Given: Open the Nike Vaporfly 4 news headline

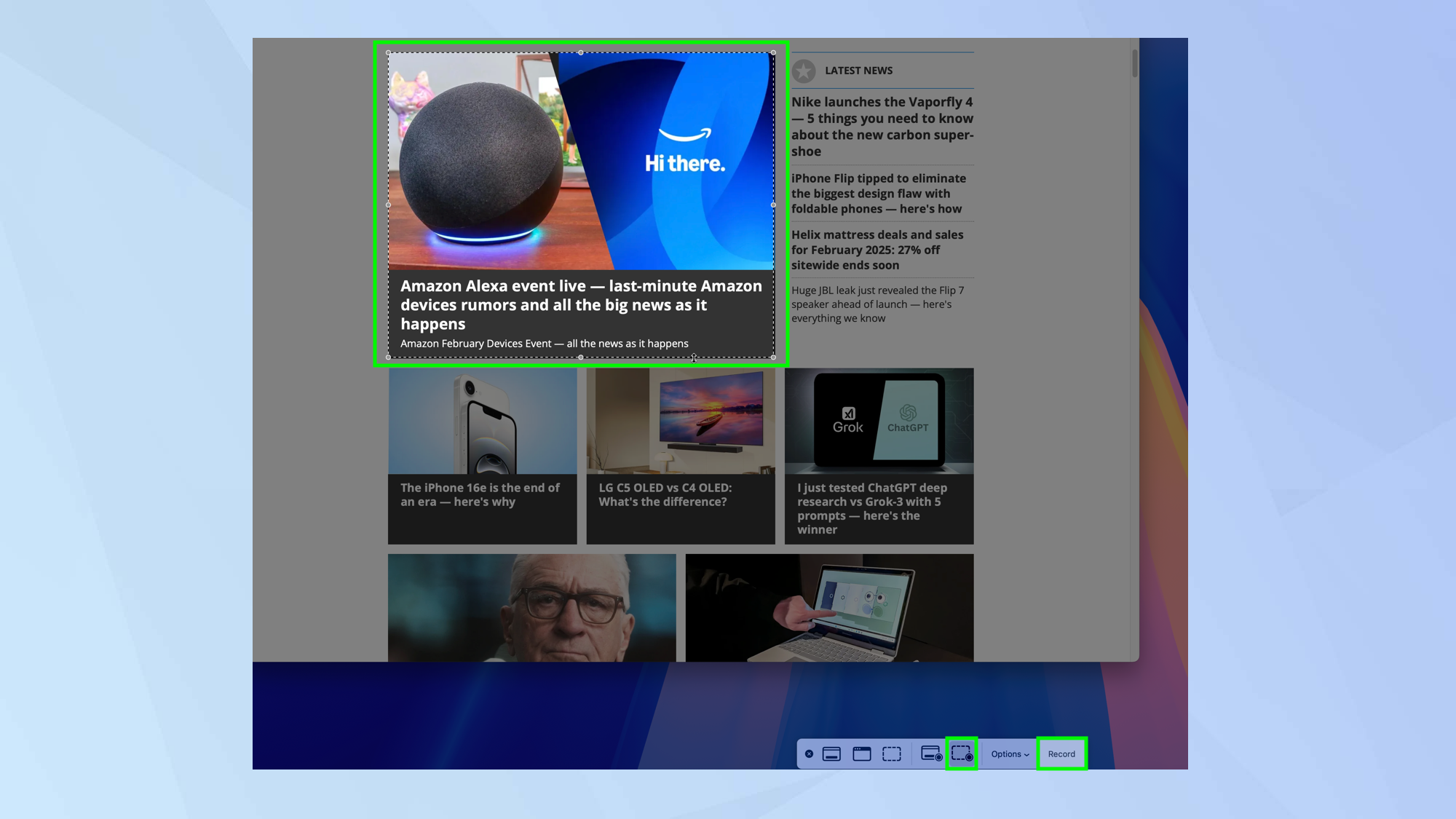Looking at the screenshot, I should pyautogui.click(x=882, y=127).
